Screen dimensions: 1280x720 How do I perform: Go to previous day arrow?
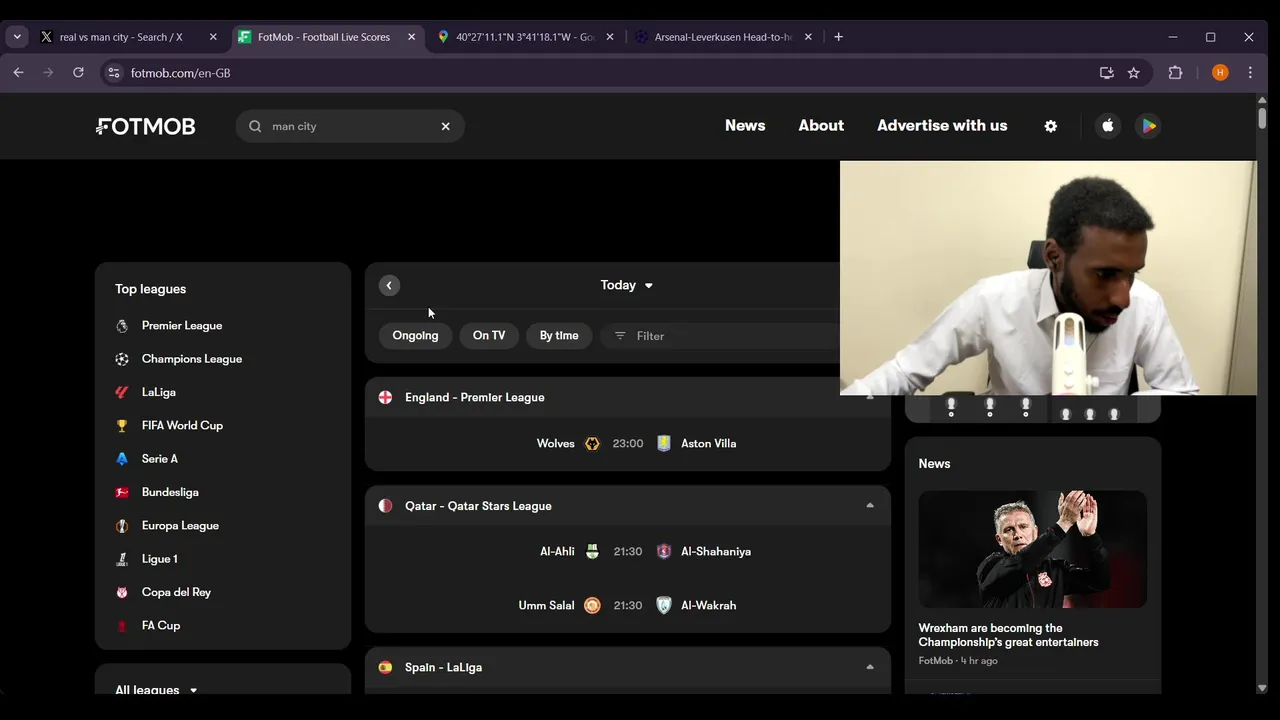click(389, 286)
